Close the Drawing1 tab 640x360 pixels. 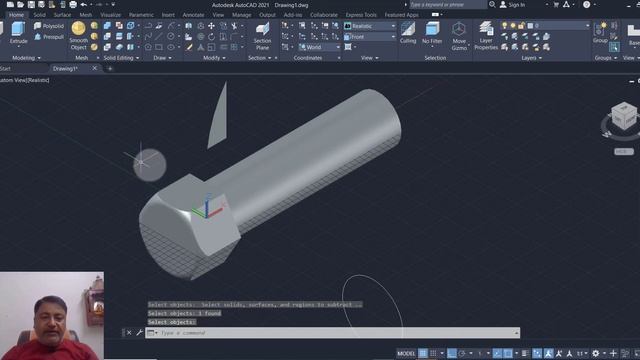click(x=95, y=68)
